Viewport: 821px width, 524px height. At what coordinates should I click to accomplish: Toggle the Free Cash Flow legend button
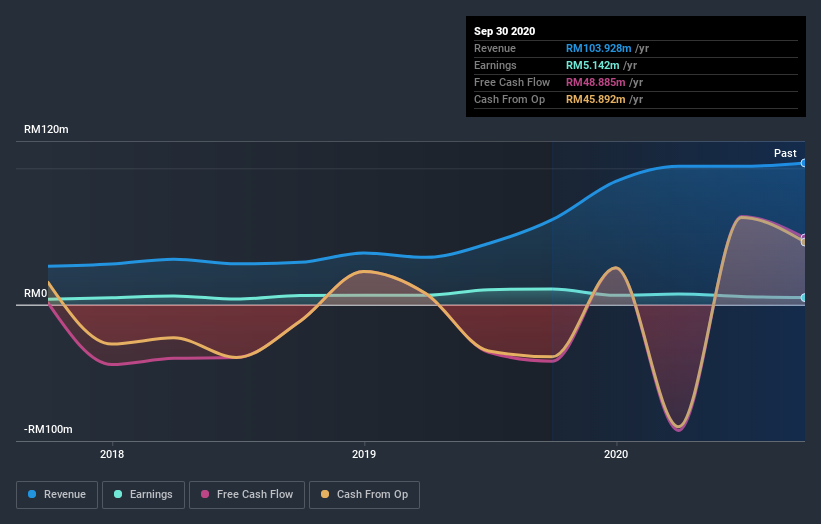click(x=247, y=495)
